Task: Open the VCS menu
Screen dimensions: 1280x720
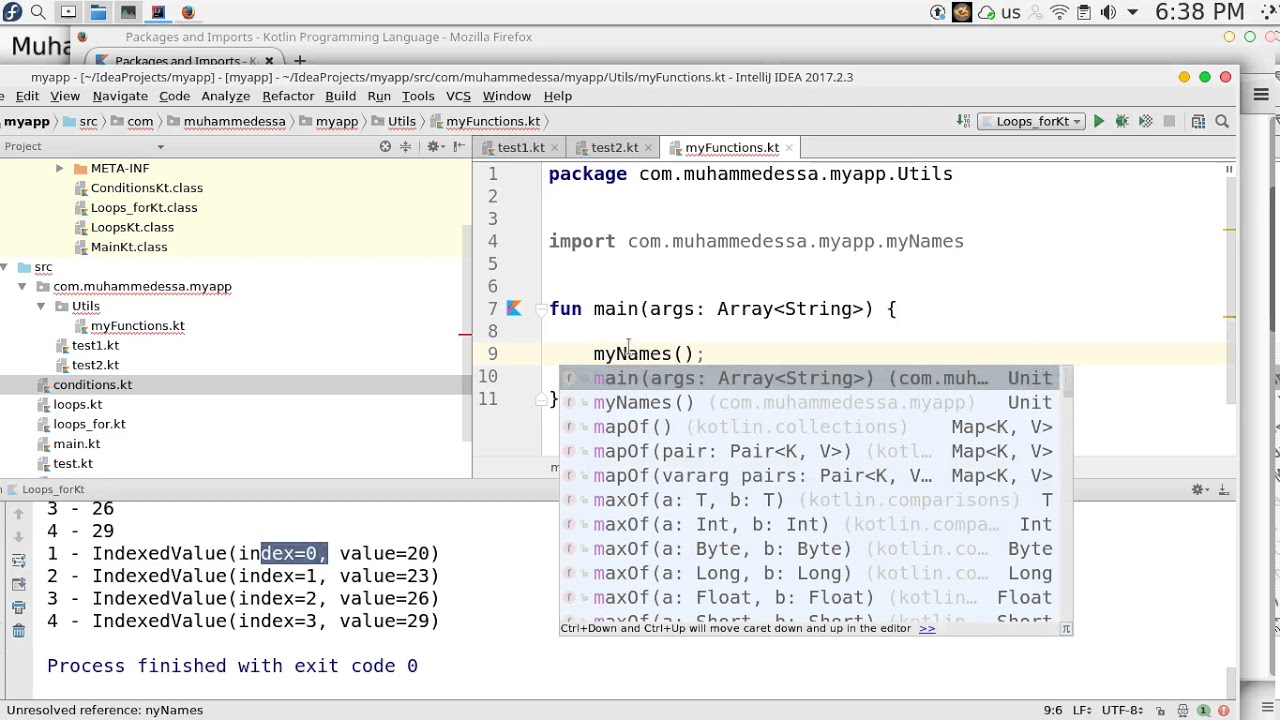Action: coord(458,96)
